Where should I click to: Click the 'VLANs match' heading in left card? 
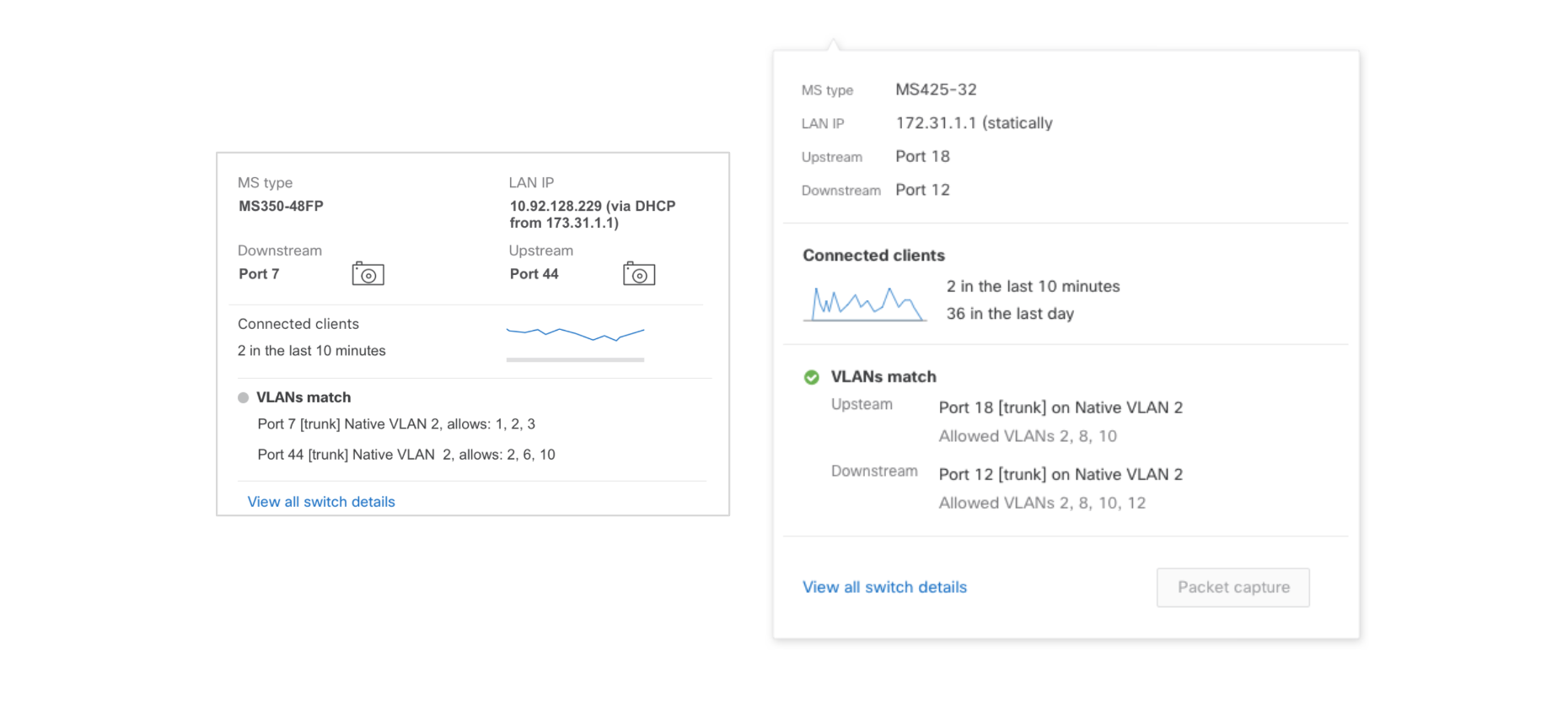pyautogui.click(x=303, y=397)
